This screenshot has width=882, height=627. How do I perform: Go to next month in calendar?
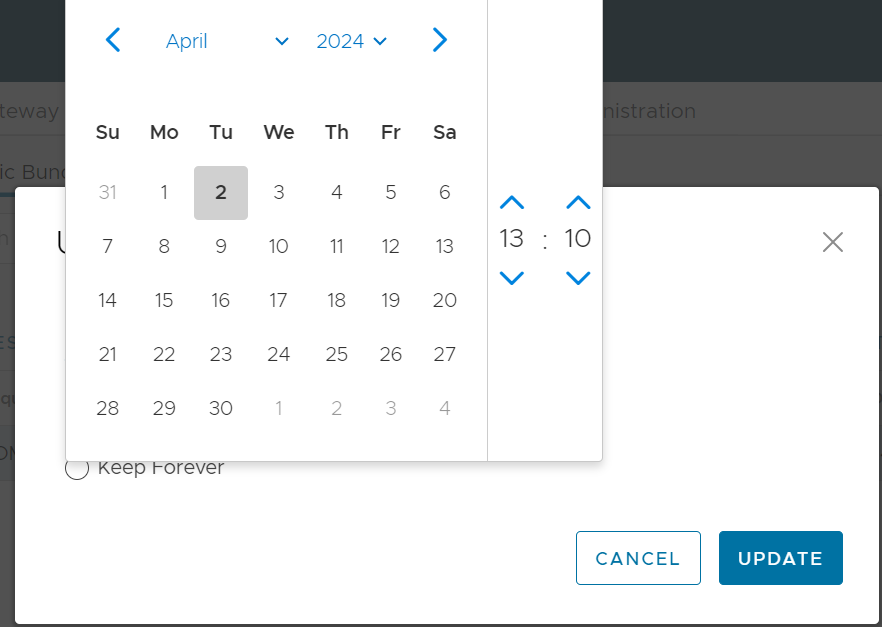click(440, 40)
